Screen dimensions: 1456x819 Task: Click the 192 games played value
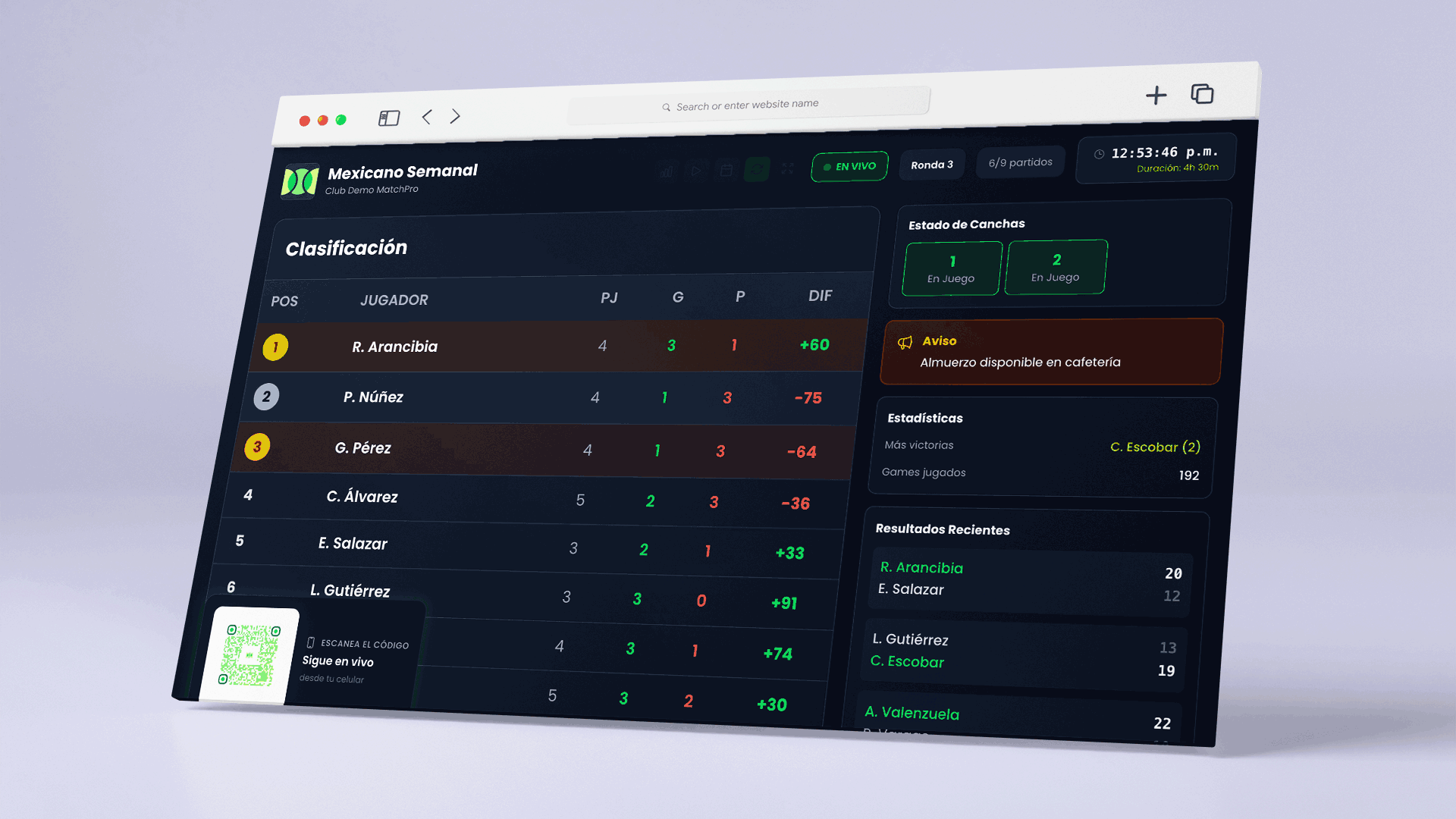coord(1189,475)
